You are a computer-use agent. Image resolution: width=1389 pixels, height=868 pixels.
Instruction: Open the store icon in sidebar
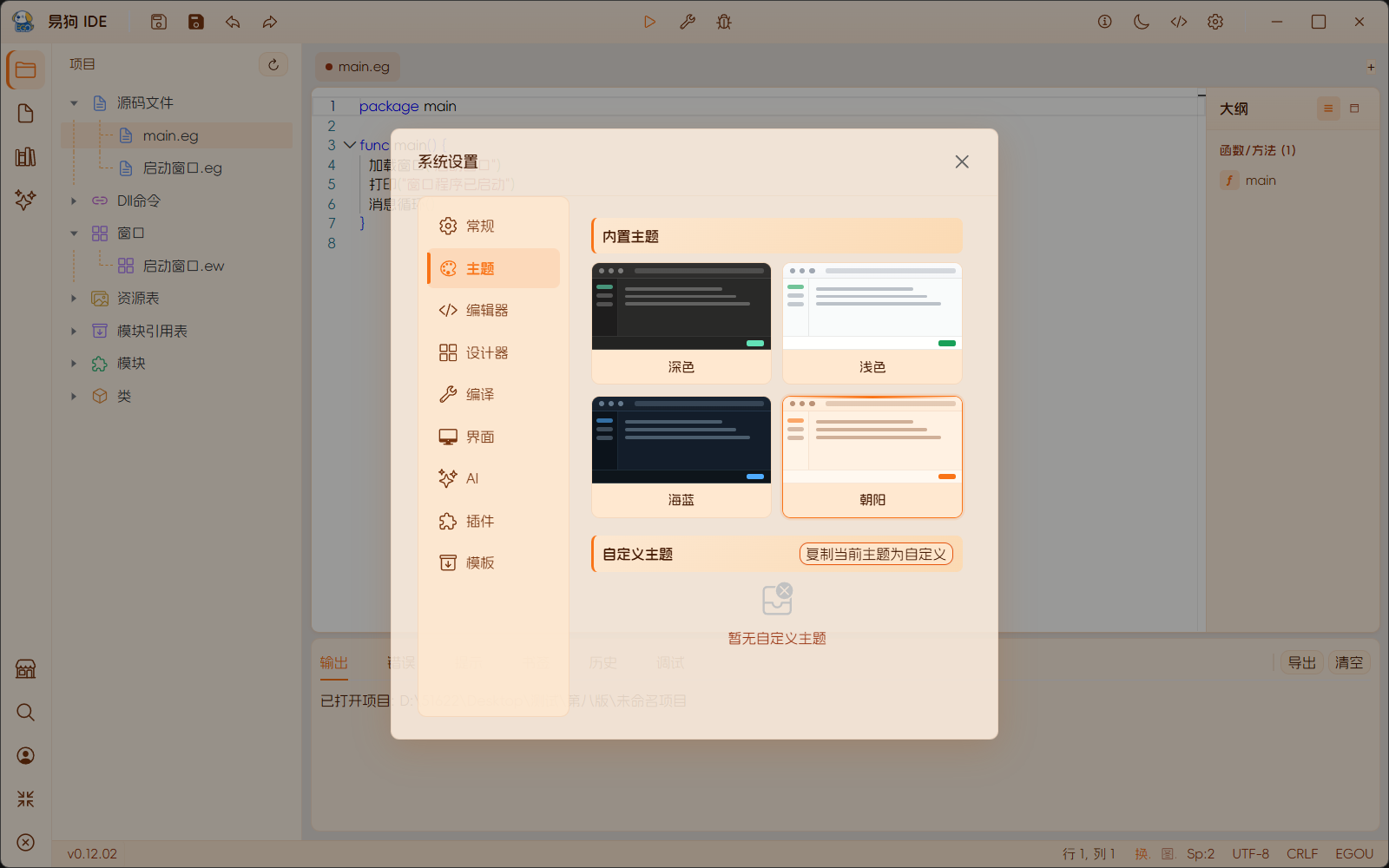click(x=26, y=669)
